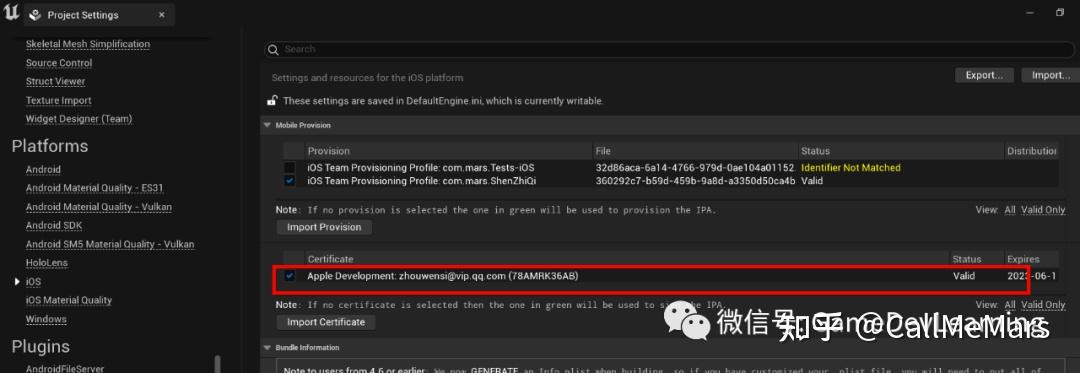This screenshot has width=1080, height=373.
Task: Click the Import Certificate button
Action: 326,322
